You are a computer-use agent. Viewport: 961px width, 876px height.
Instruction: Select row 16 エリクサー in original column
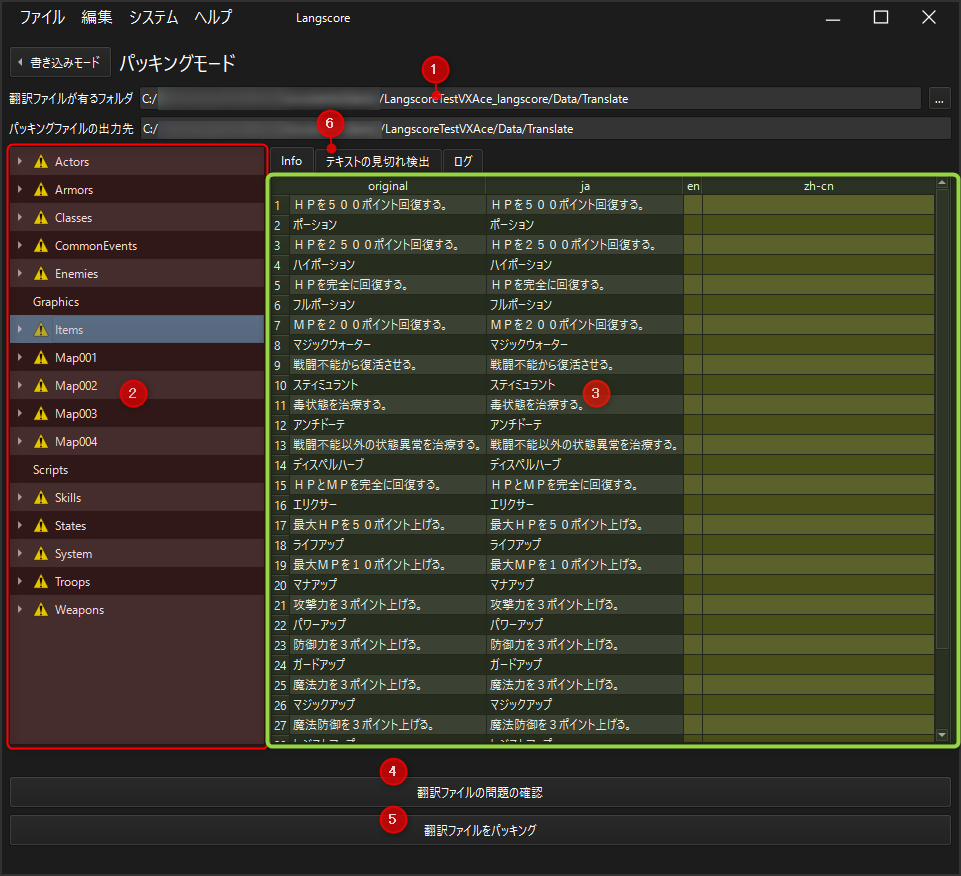pyautogui.click(x=388, y=505)
